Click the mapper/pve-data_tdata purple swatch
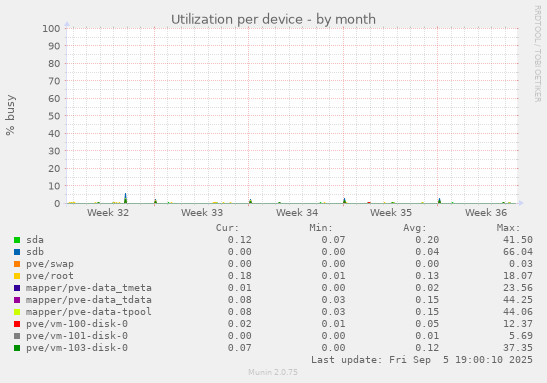This screenshot has height=383, width=547. [x=17, y=300]
